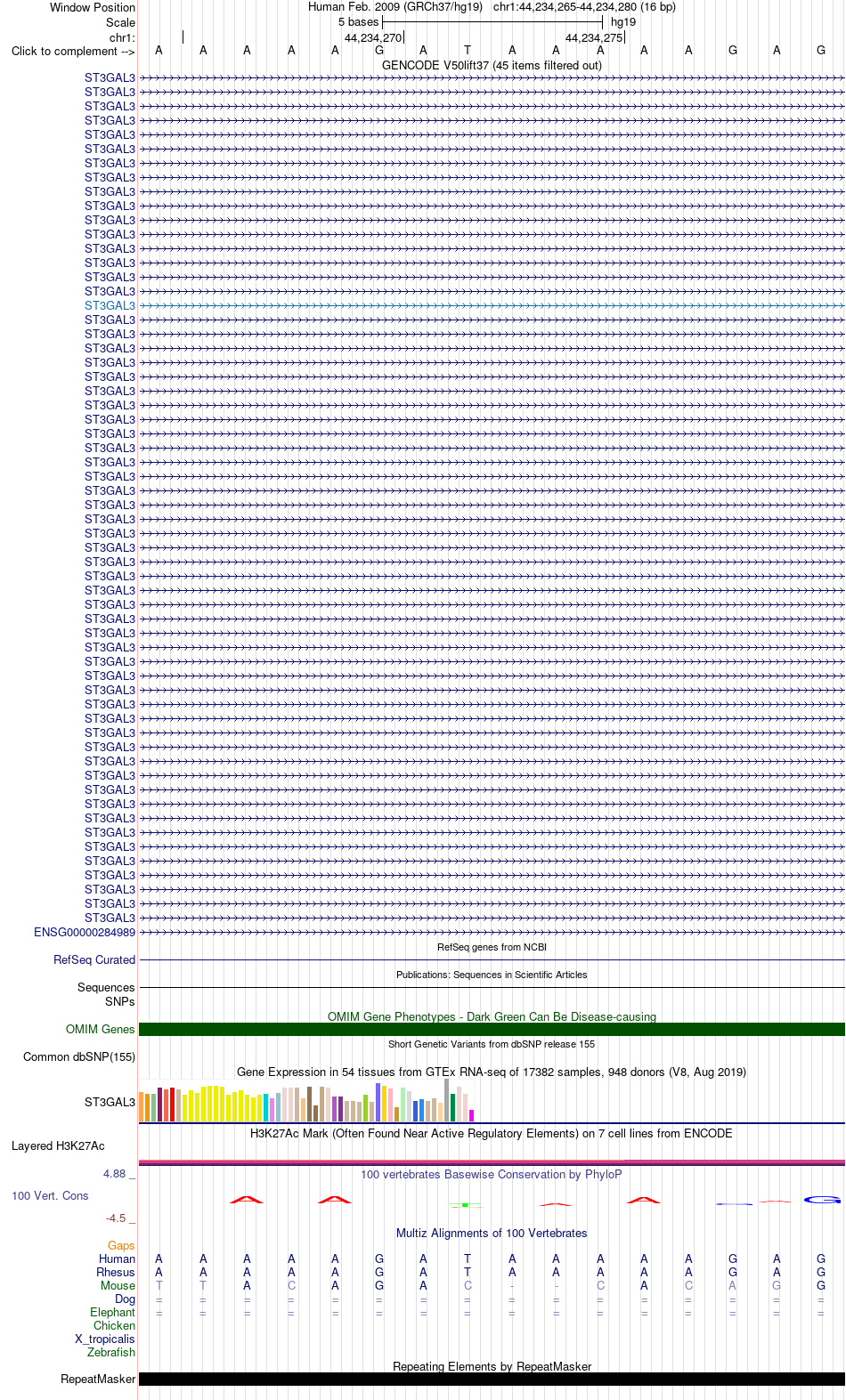
Task: Click the 'H3K27Ac Mark' ENCODE track title
Action: tap(492, 1133)
